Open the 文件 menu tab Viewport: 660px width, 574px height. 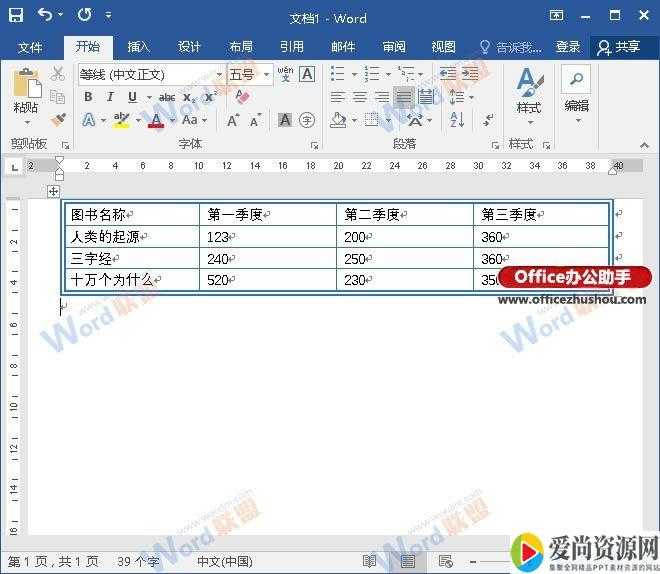30,47
